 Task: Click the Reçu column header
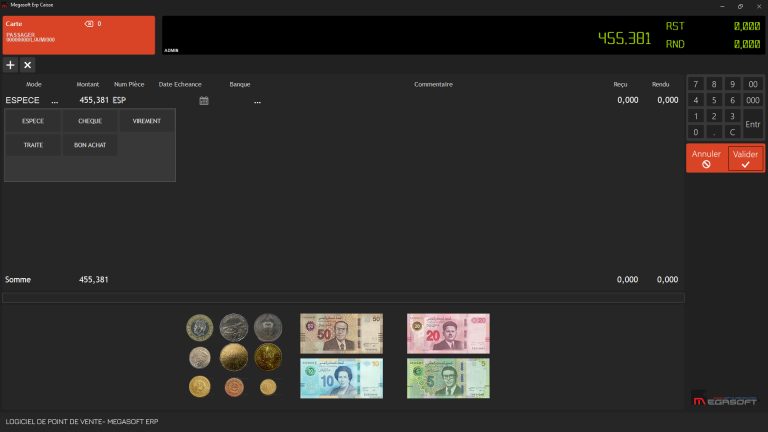(x=620, y=84)
